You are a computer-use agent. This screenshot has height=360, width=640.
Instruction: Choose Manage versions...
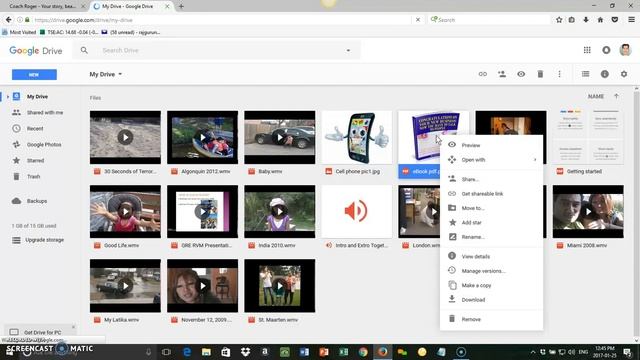coord(491,271)
